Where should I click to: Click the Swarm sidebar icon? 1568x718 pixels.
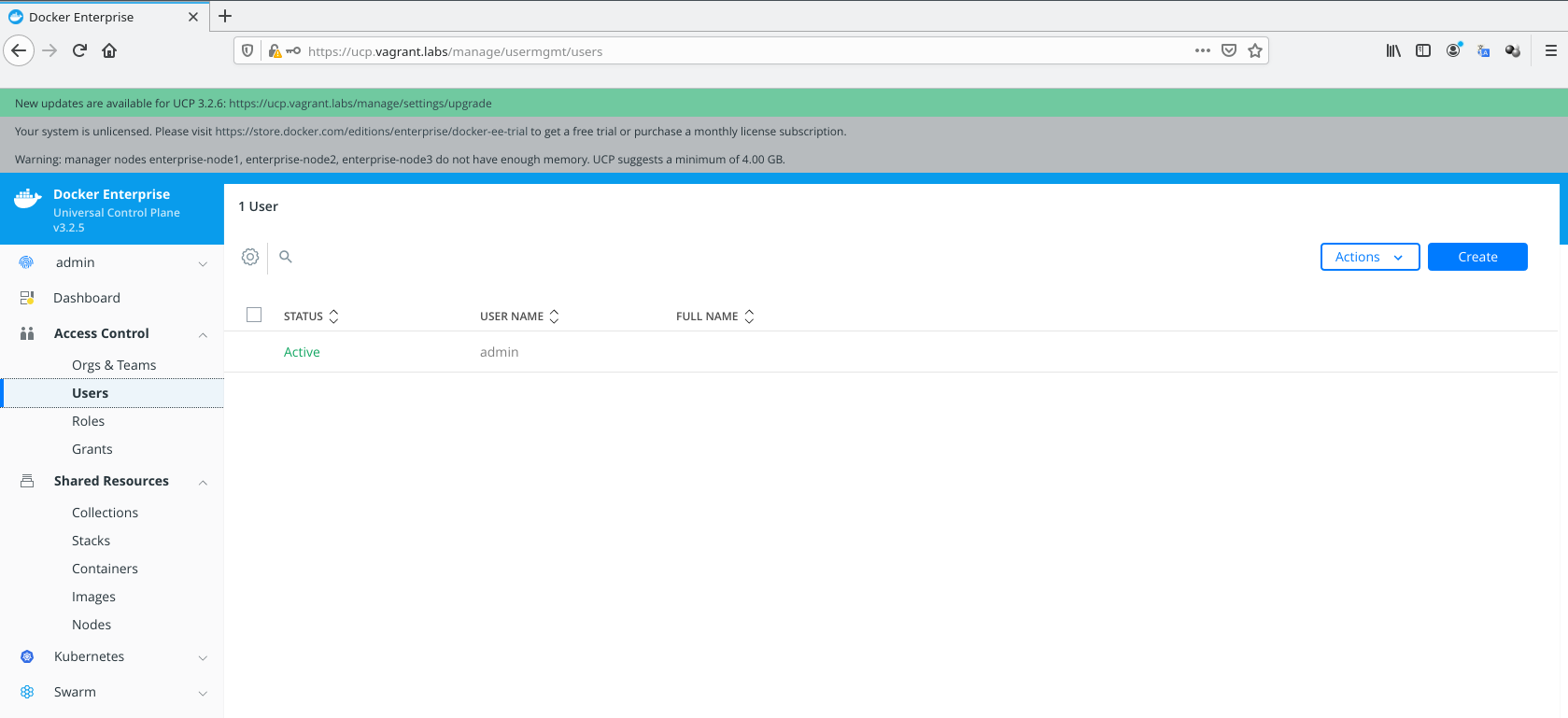[x=27, y=692]
